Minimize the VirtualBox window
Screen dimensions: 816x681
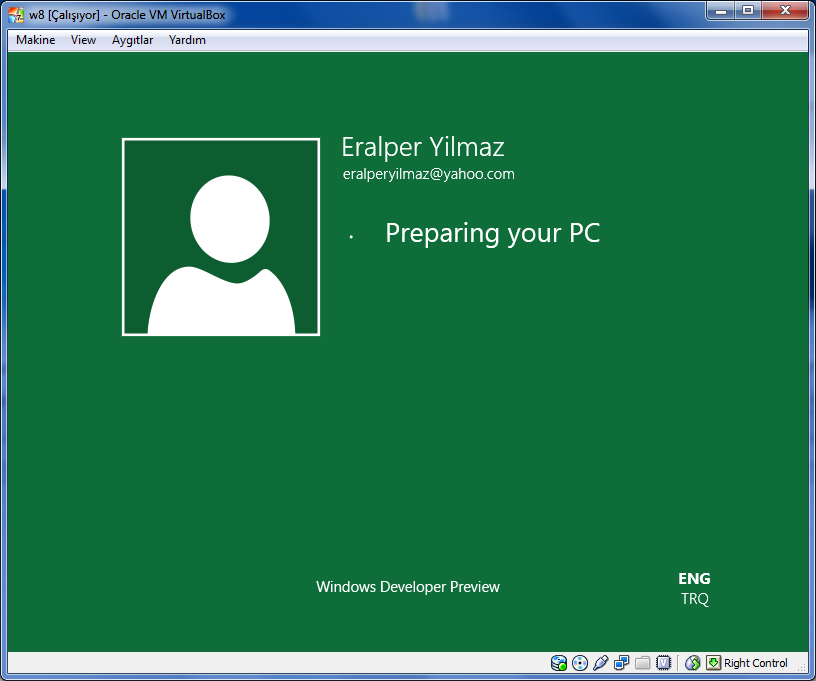click(x=721, y=10)
